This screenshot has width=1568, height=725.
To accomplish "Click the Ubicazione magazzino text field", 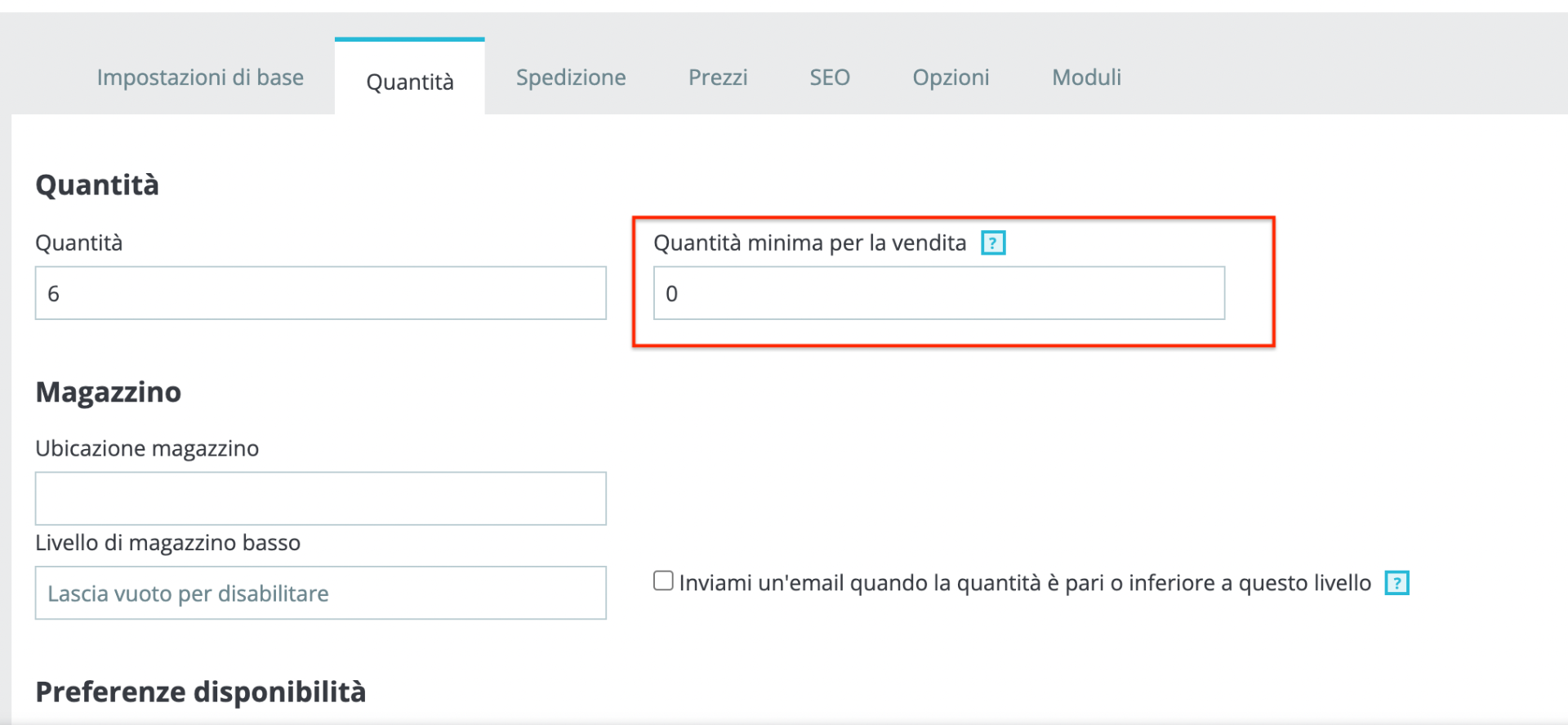I will pyautogui.click(x=320, y=498).
